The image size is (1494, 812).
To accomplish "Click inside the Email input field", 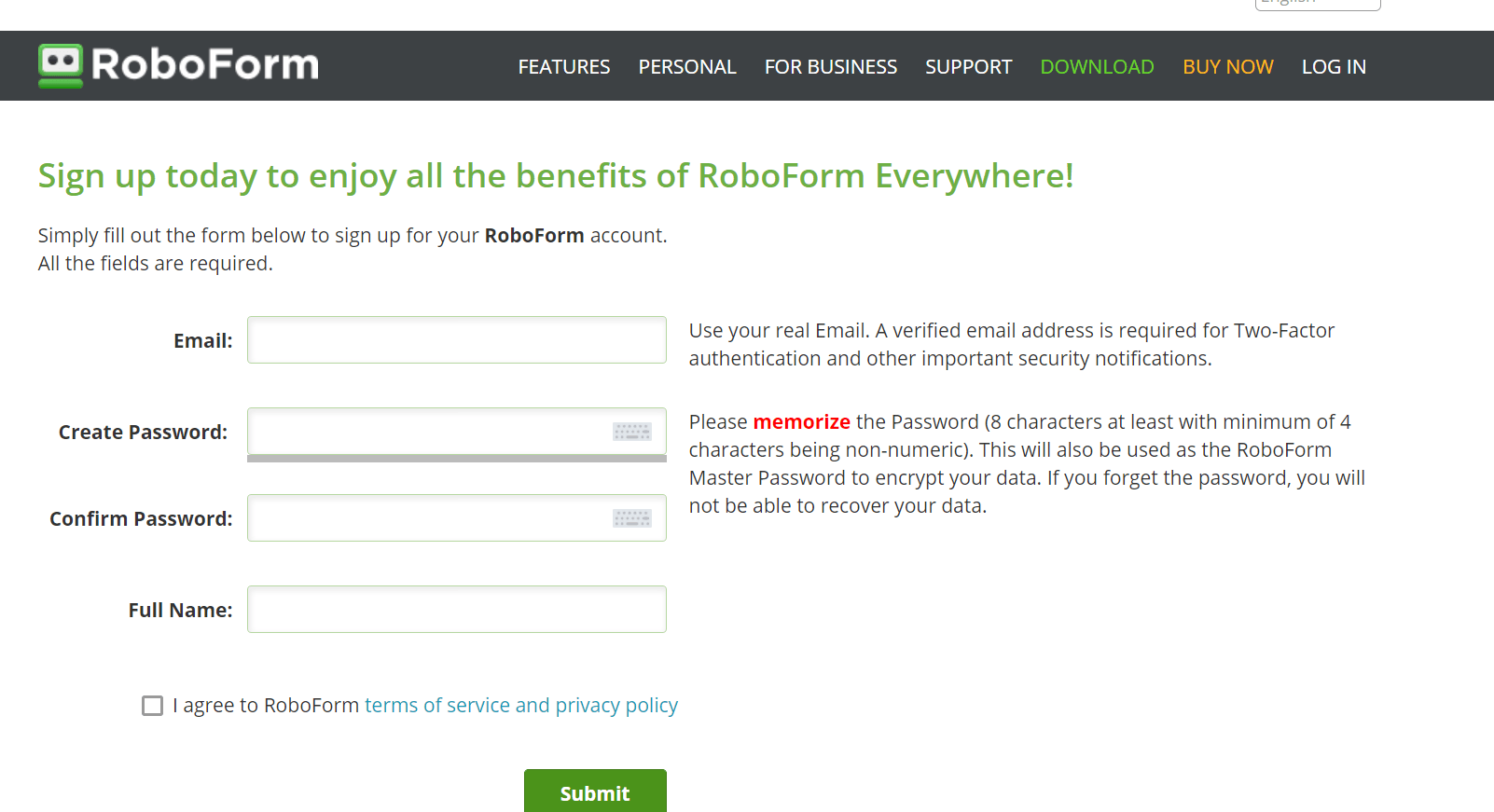I will point(456,339).
